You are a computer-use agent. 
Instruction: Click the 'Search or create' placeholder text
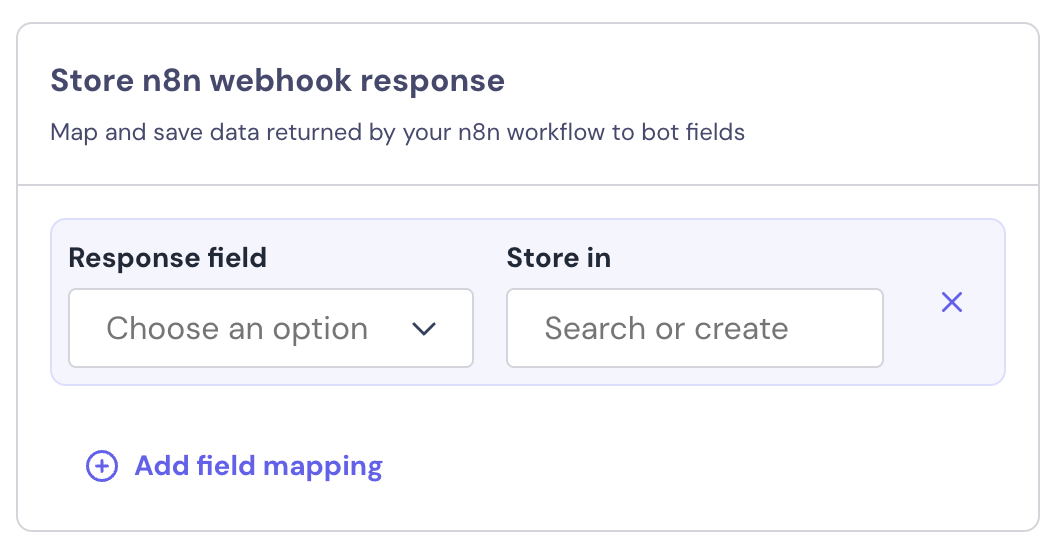click(x=666, y=329)
